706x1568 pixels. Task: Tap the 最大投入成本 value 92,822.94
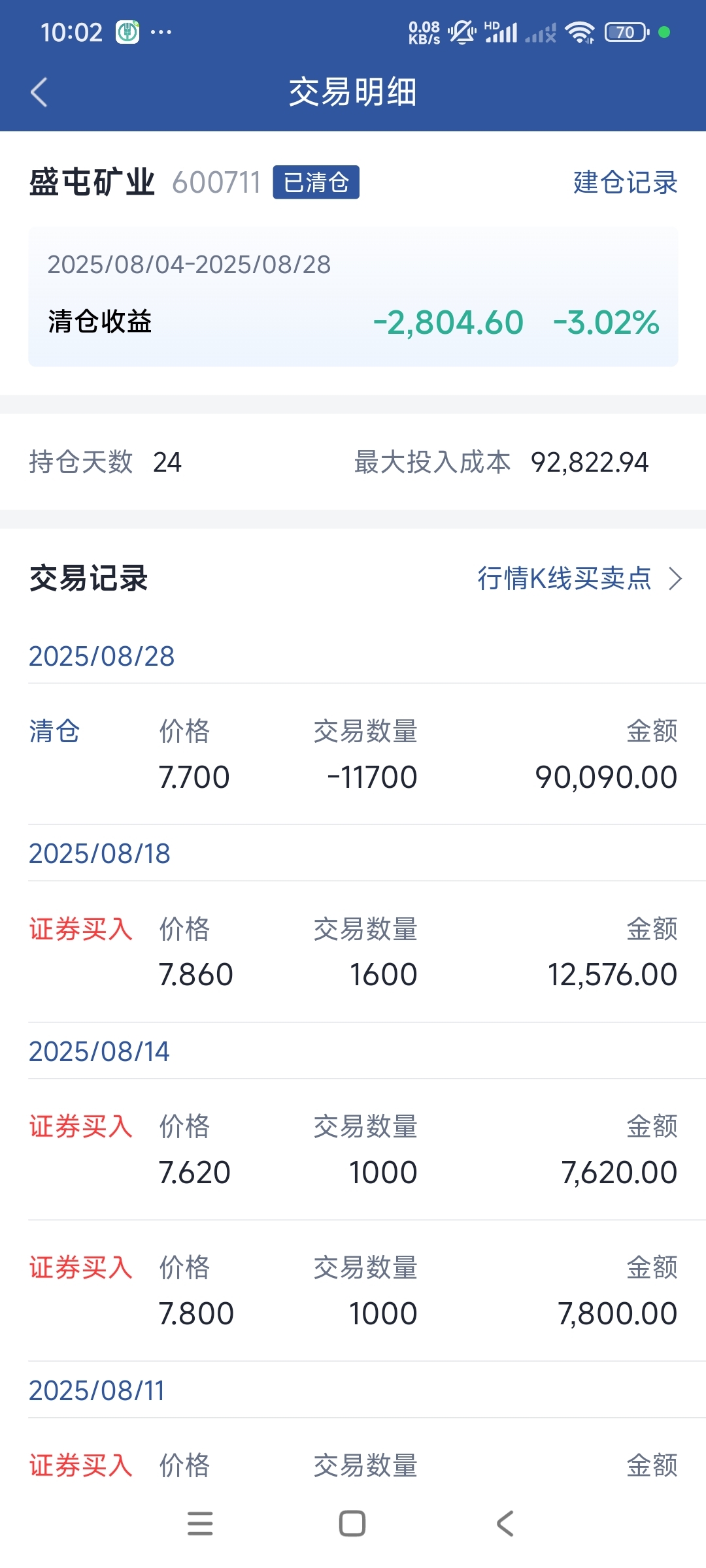[x=590, y=463]
